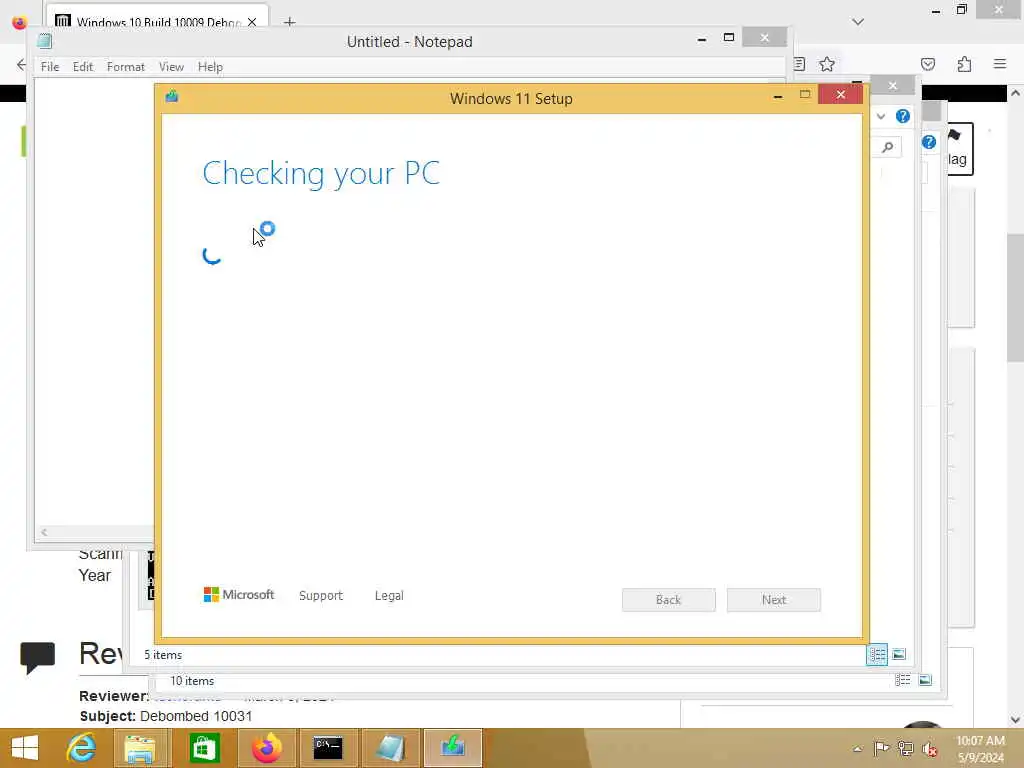
Task: Open the network tray icon
Action: pyautogui.click(x=905, y=748)
